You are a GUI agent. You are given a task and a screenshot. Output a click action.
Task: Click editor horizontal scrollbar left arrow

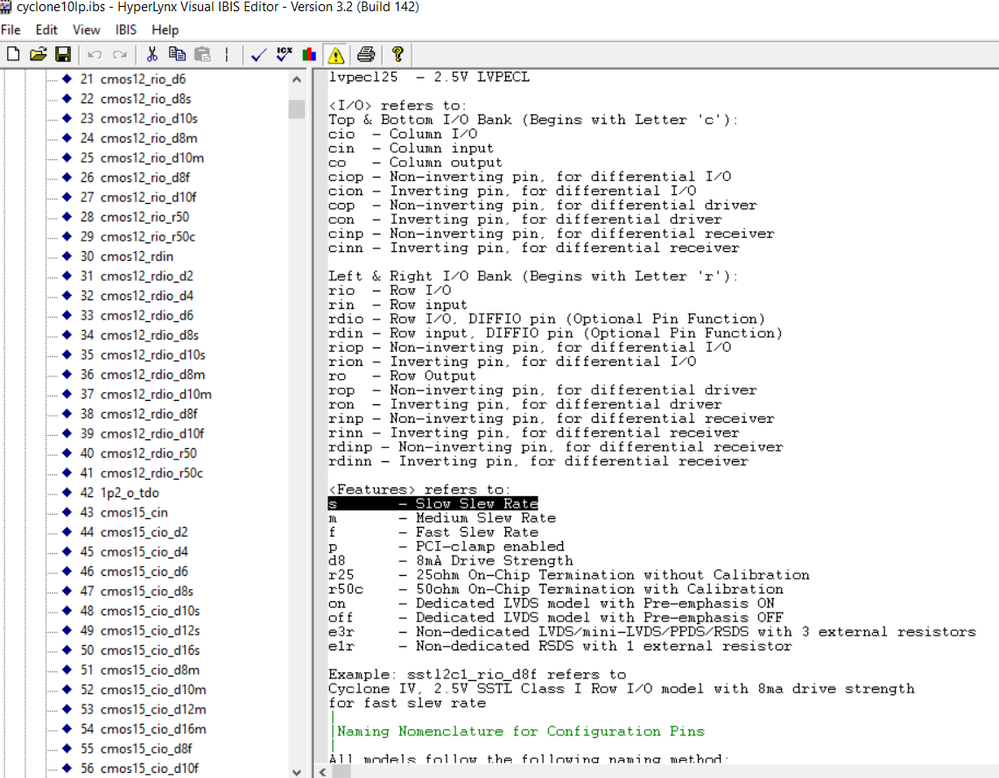coord(322,772)
